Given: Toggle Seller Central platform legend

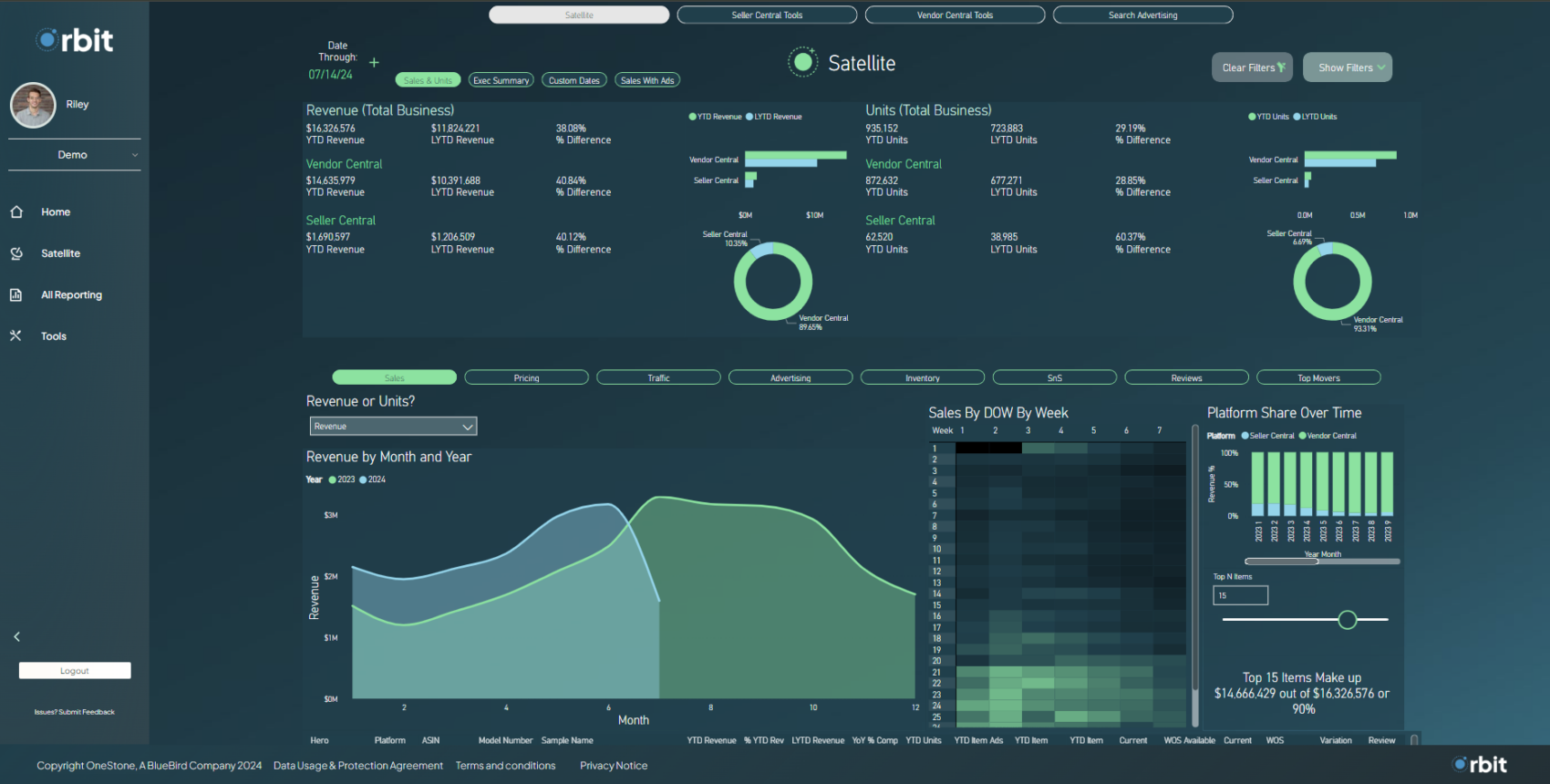Looking at the screenshot, I should coord(1267,436).
